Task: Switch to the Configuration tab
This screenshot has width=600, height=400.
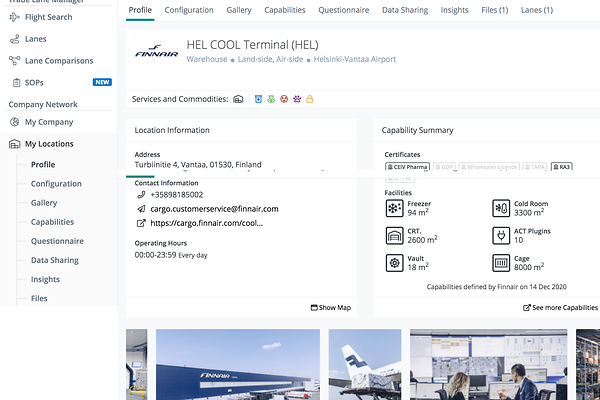Action: pyautogui.click(x=189, y=10)
